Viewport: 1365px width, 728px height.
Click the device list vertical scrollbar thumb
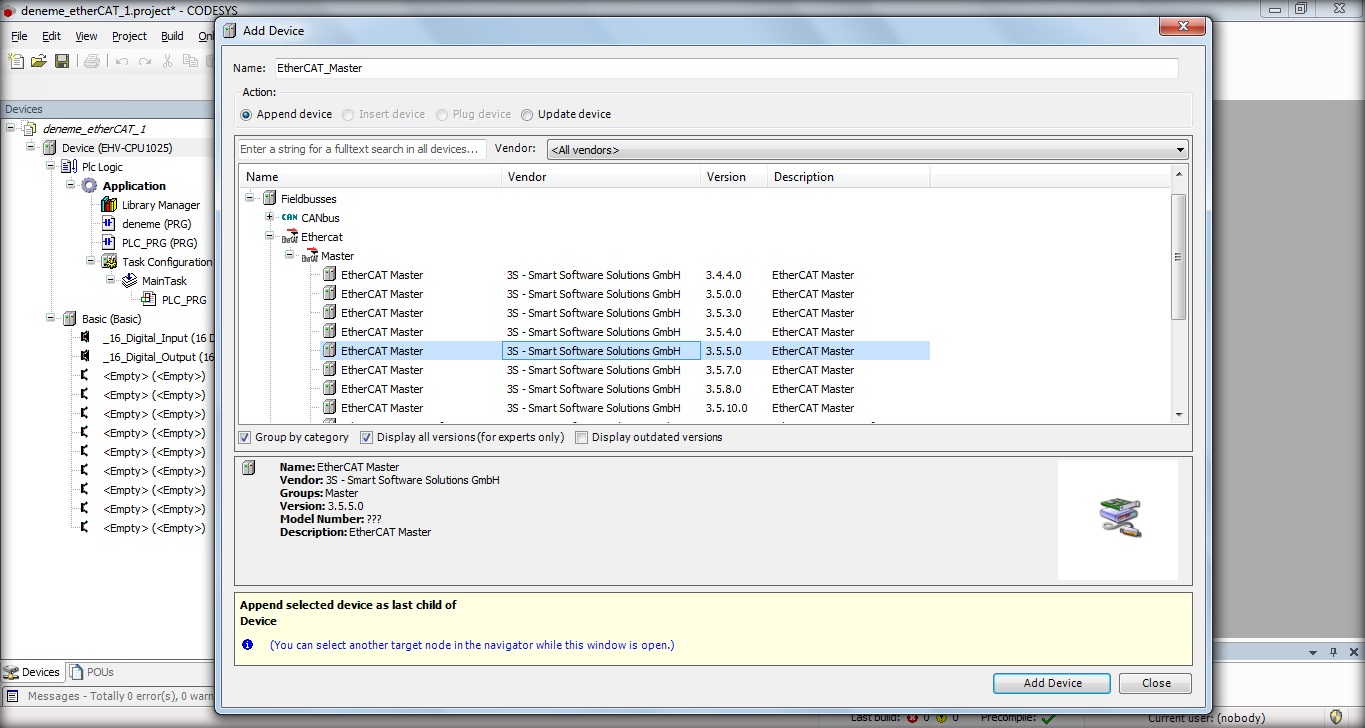pyautogui.click(x=1178, y=257)
